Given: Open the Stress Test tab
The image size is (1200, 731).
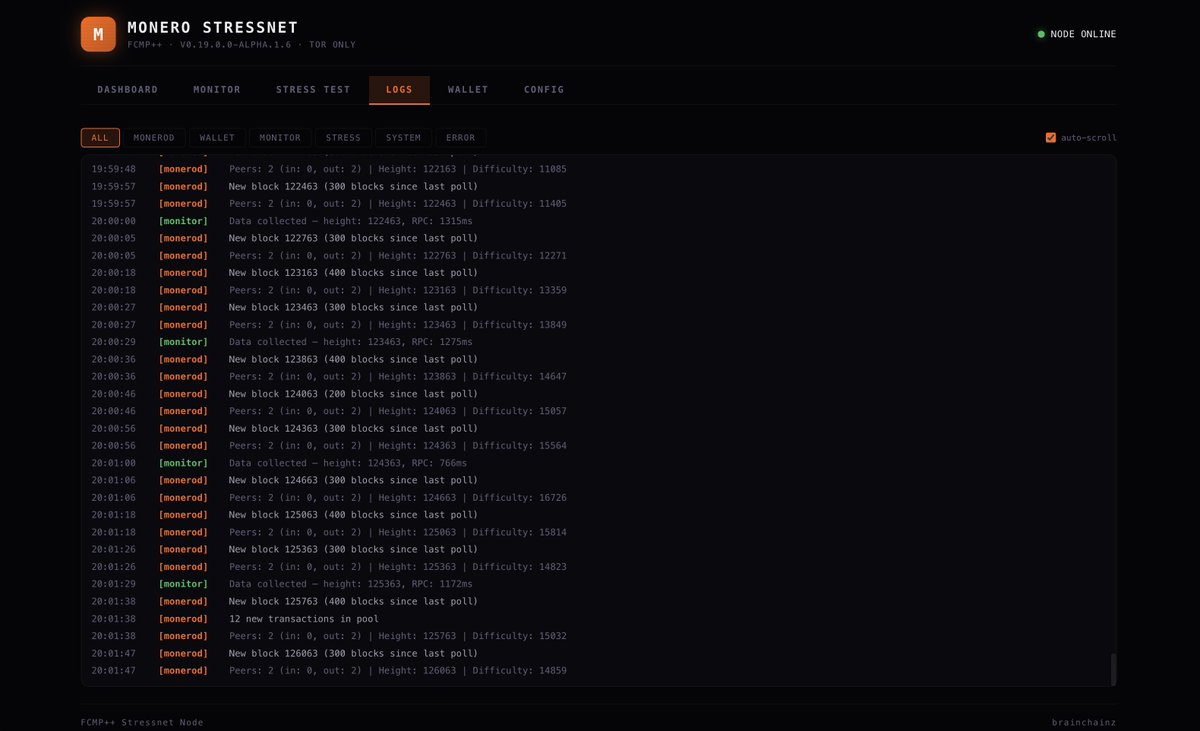Looking at the screenshot, I should click(313, 90).
